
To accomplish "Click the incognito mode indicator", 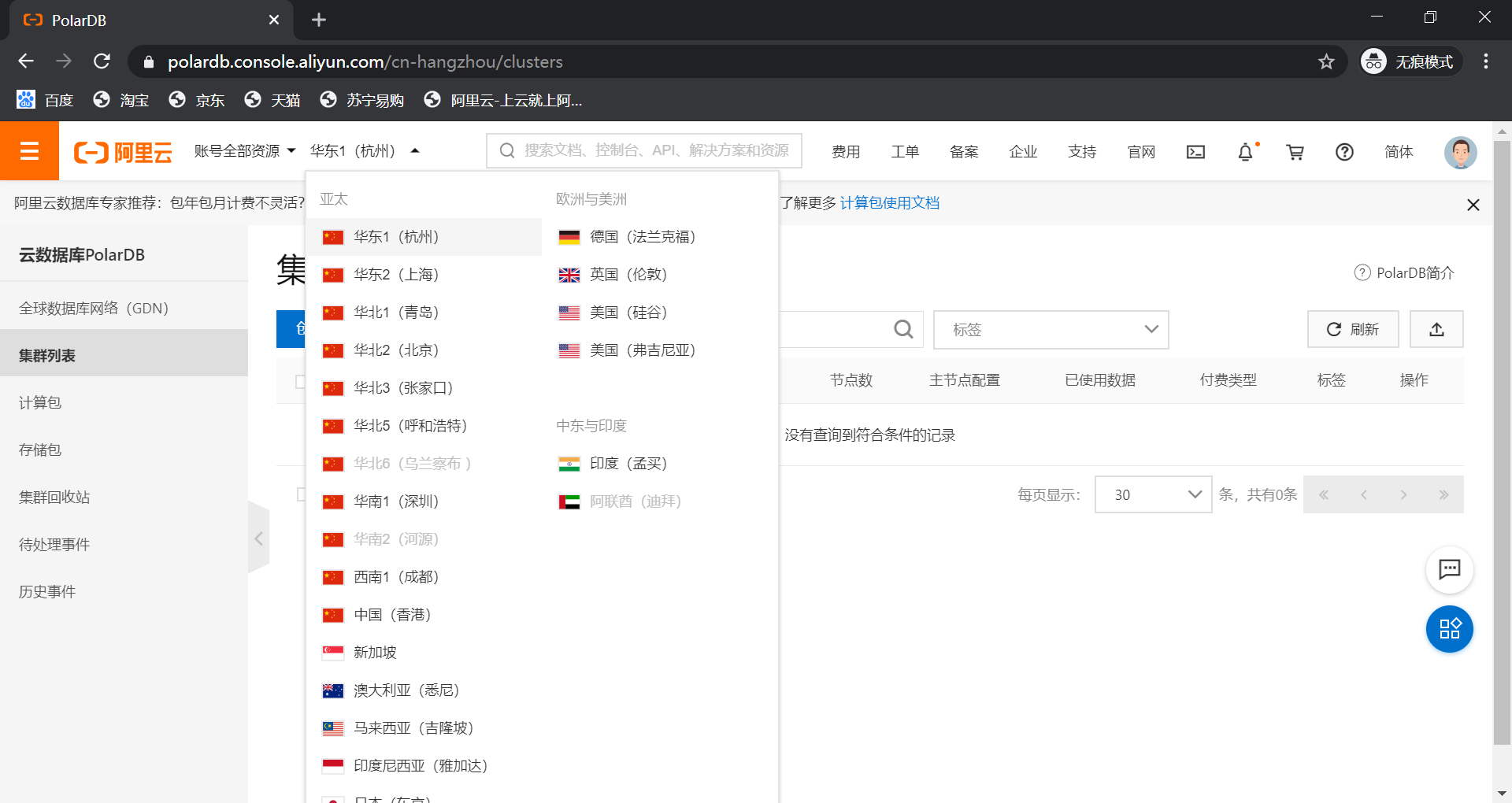I will pos(1410,61).
